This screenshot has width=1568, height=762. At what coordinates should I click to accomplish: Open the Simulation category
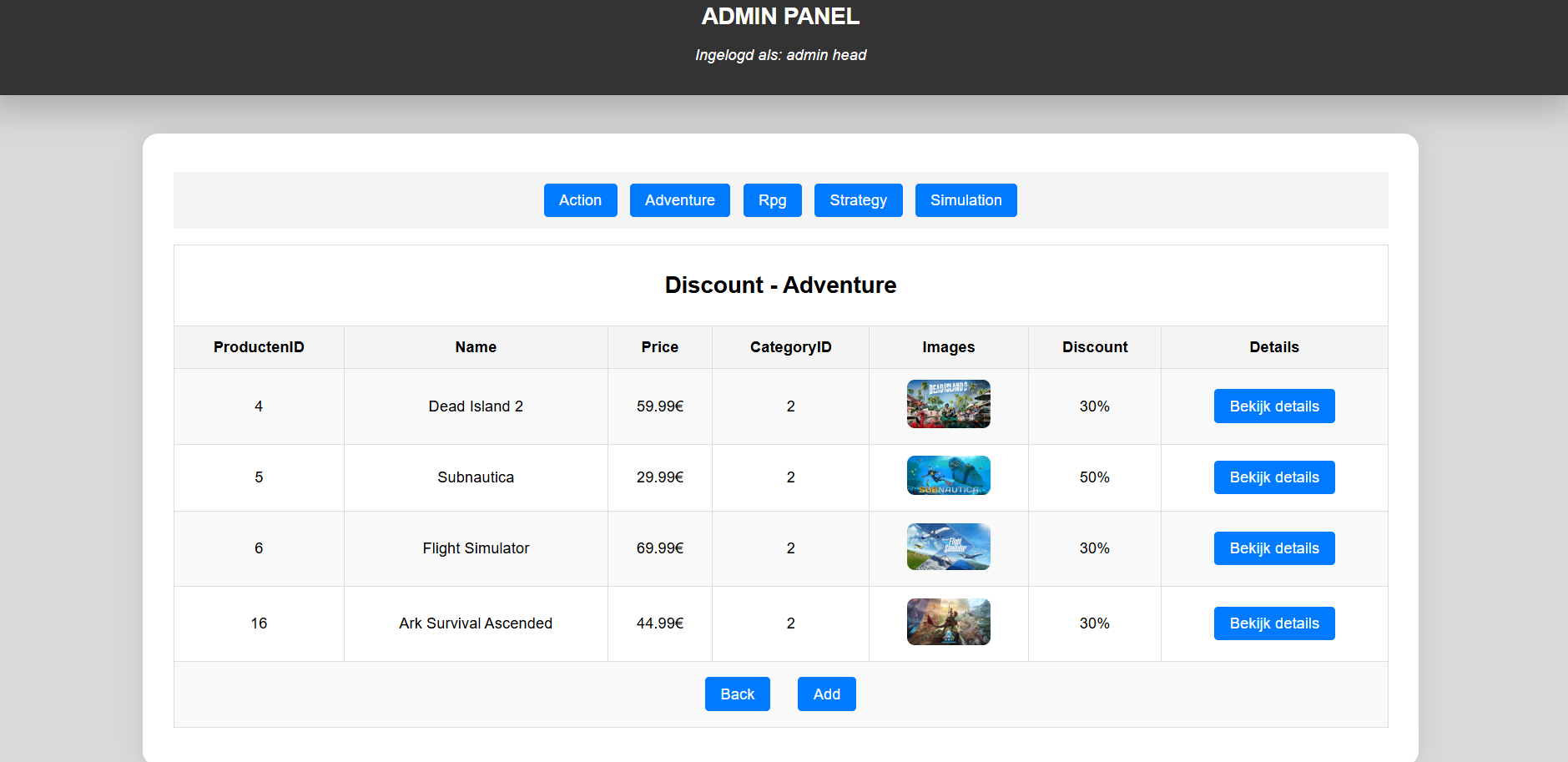click(x=966, y=200)
